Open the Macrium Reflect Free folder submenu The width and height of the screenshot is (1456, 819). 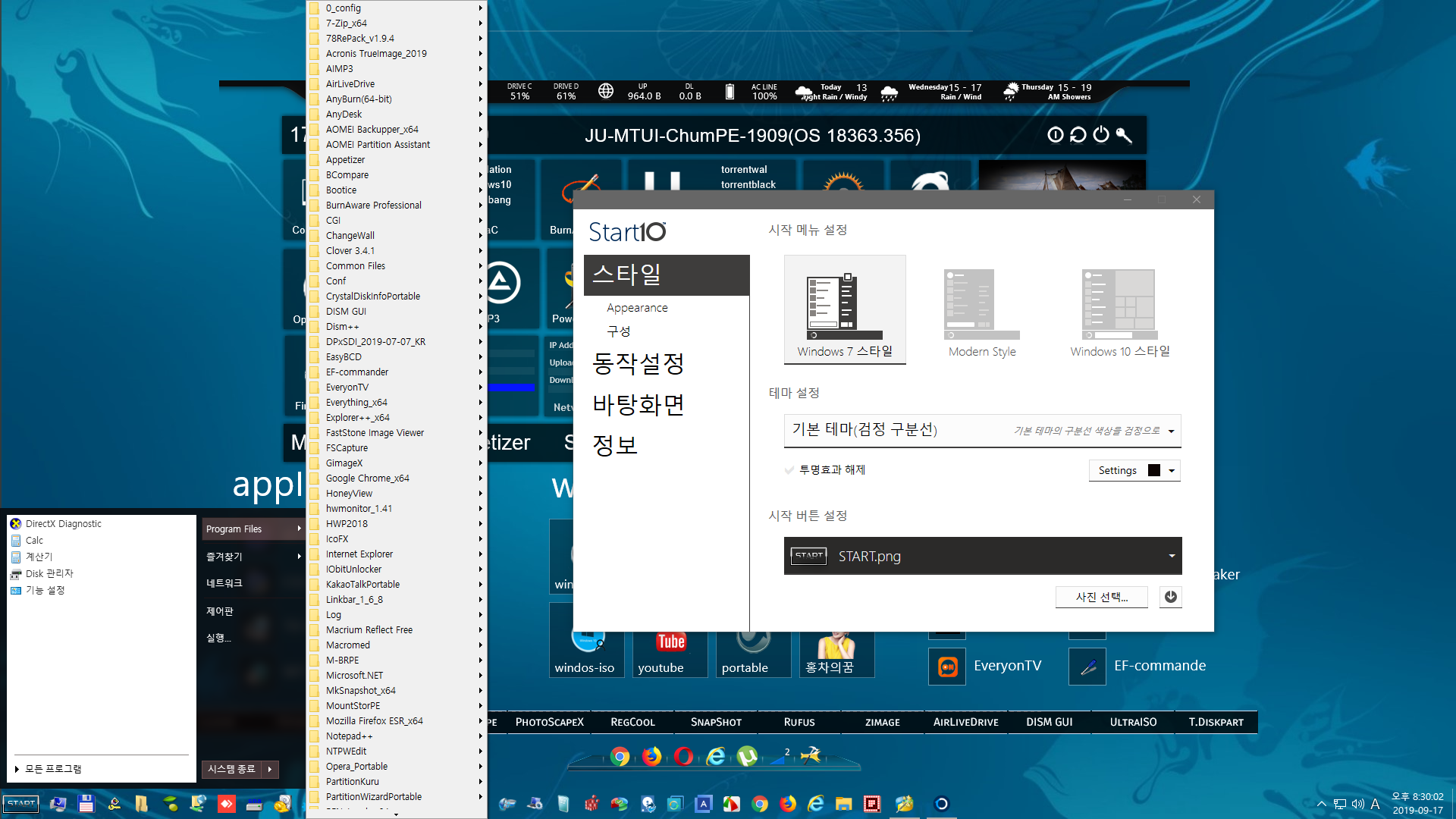click(x=396, y=630)
